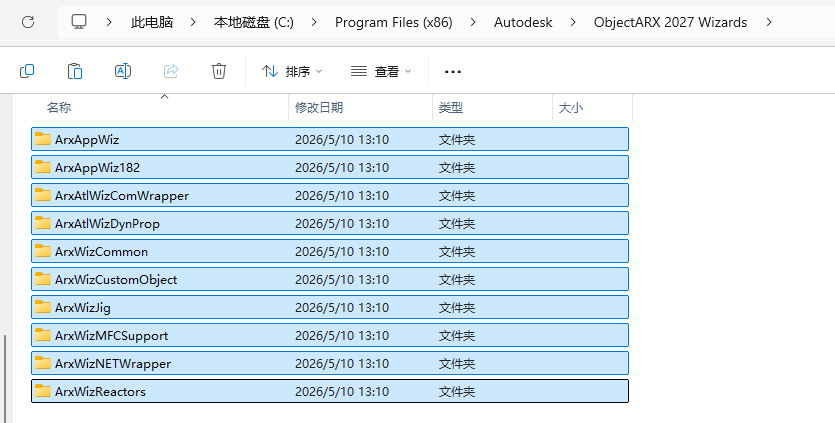Image resolution: width=835 pixels, height=423 pixels.
Task: Select the ArxAppWiz182 folder name
Action: pos(97,167)
